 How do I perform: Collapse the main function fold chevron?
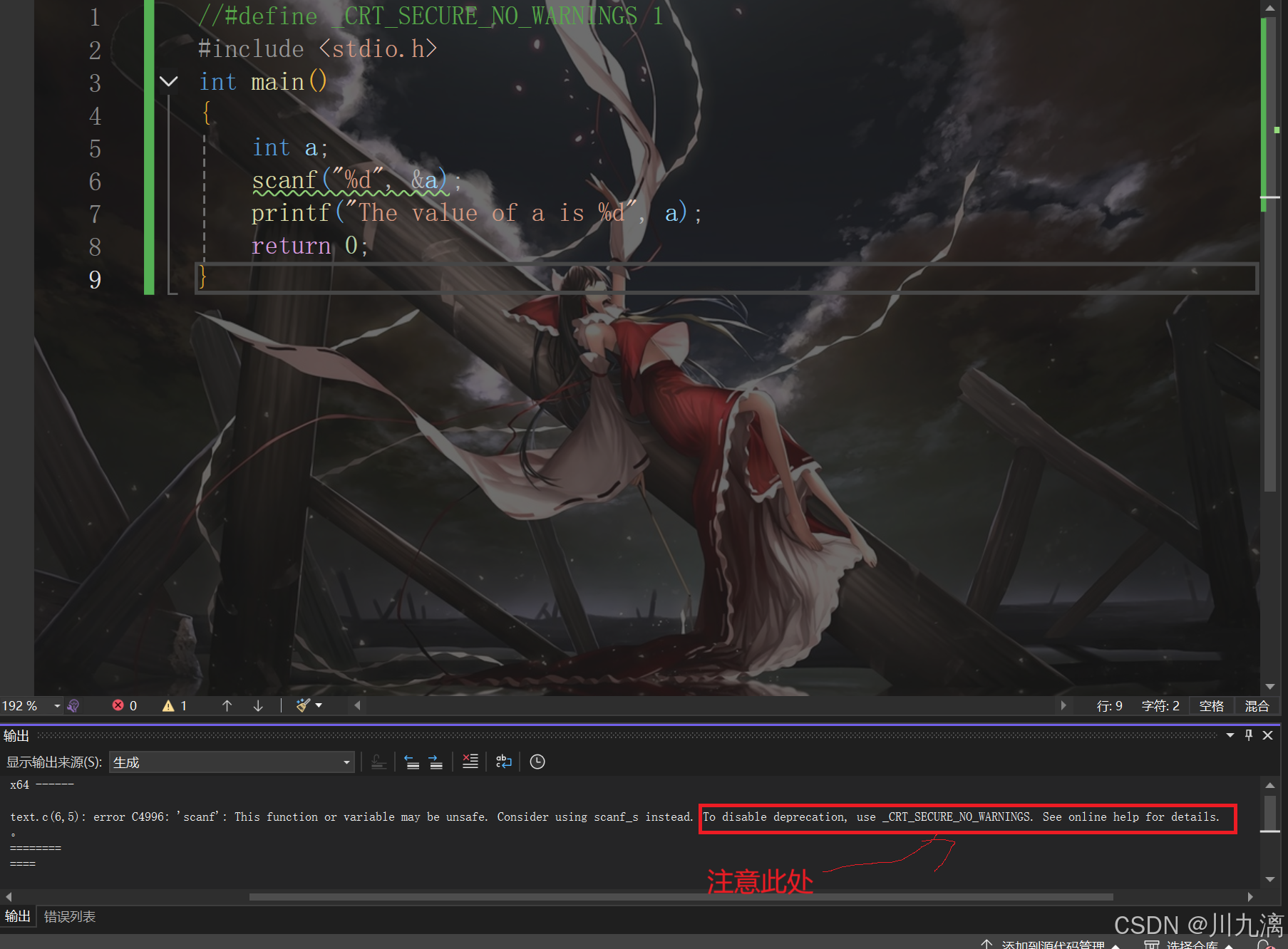169,81
